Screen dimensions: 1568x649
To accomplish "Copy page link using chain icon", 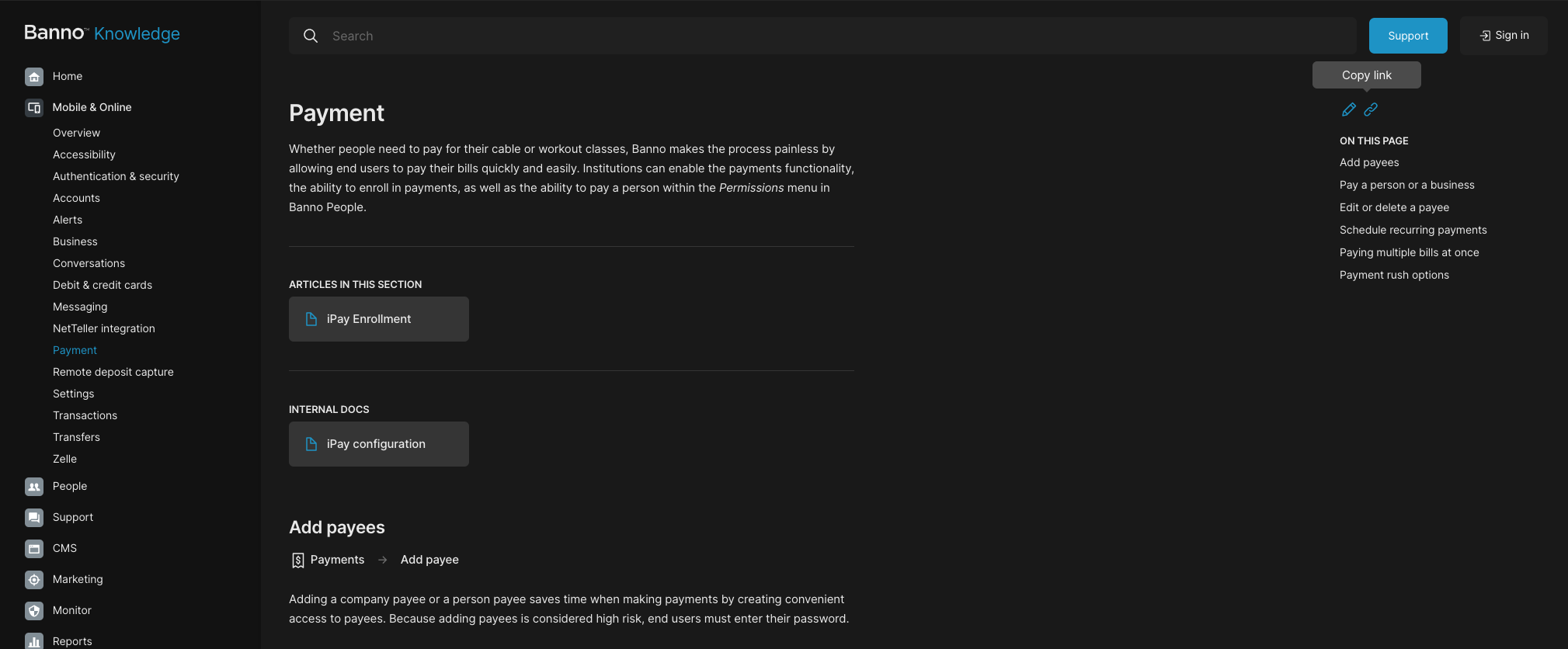I will coord(1371,110).
